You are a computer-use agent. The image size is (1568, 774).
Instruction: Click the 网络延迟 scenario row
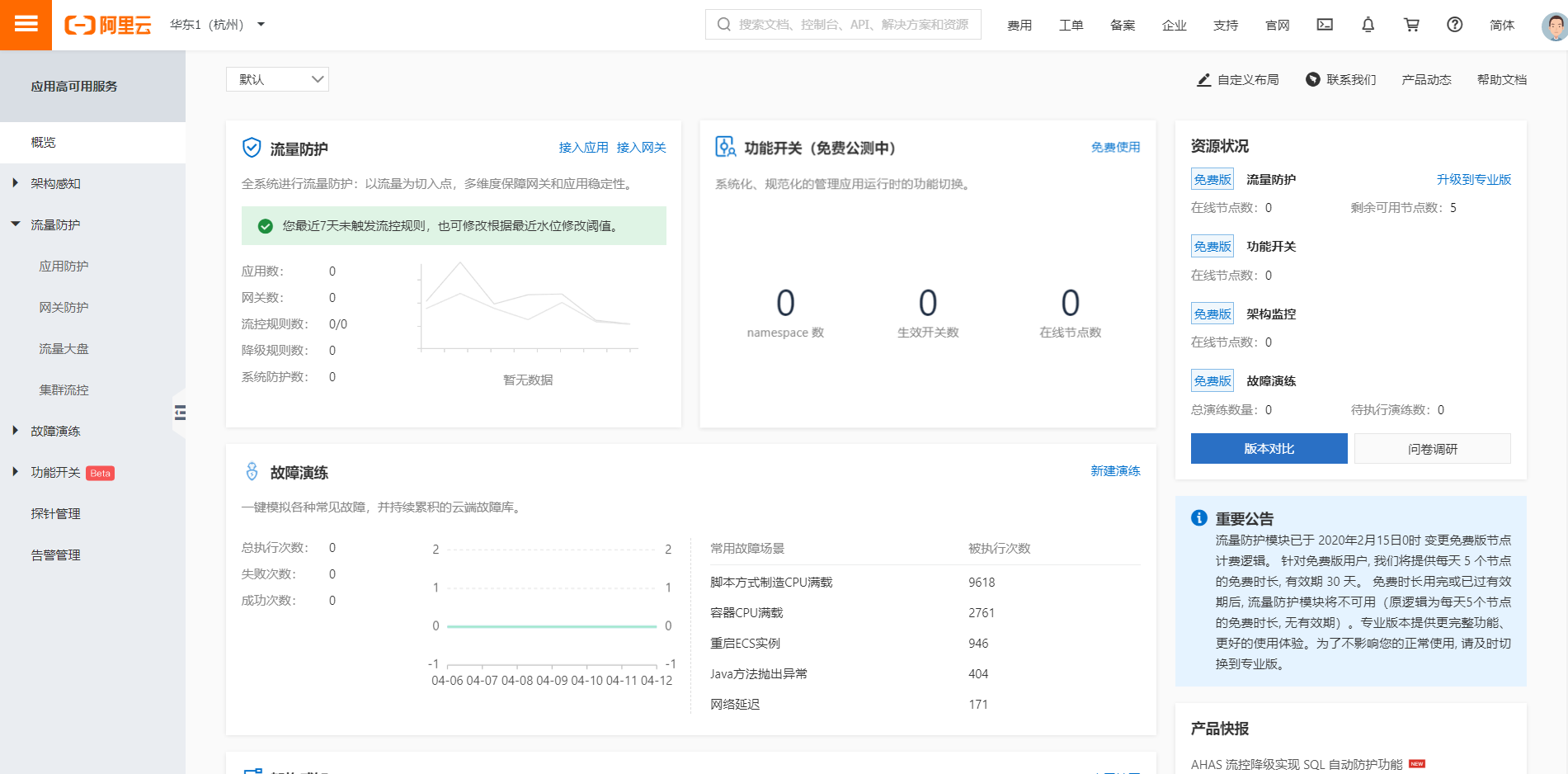[925, 705]
